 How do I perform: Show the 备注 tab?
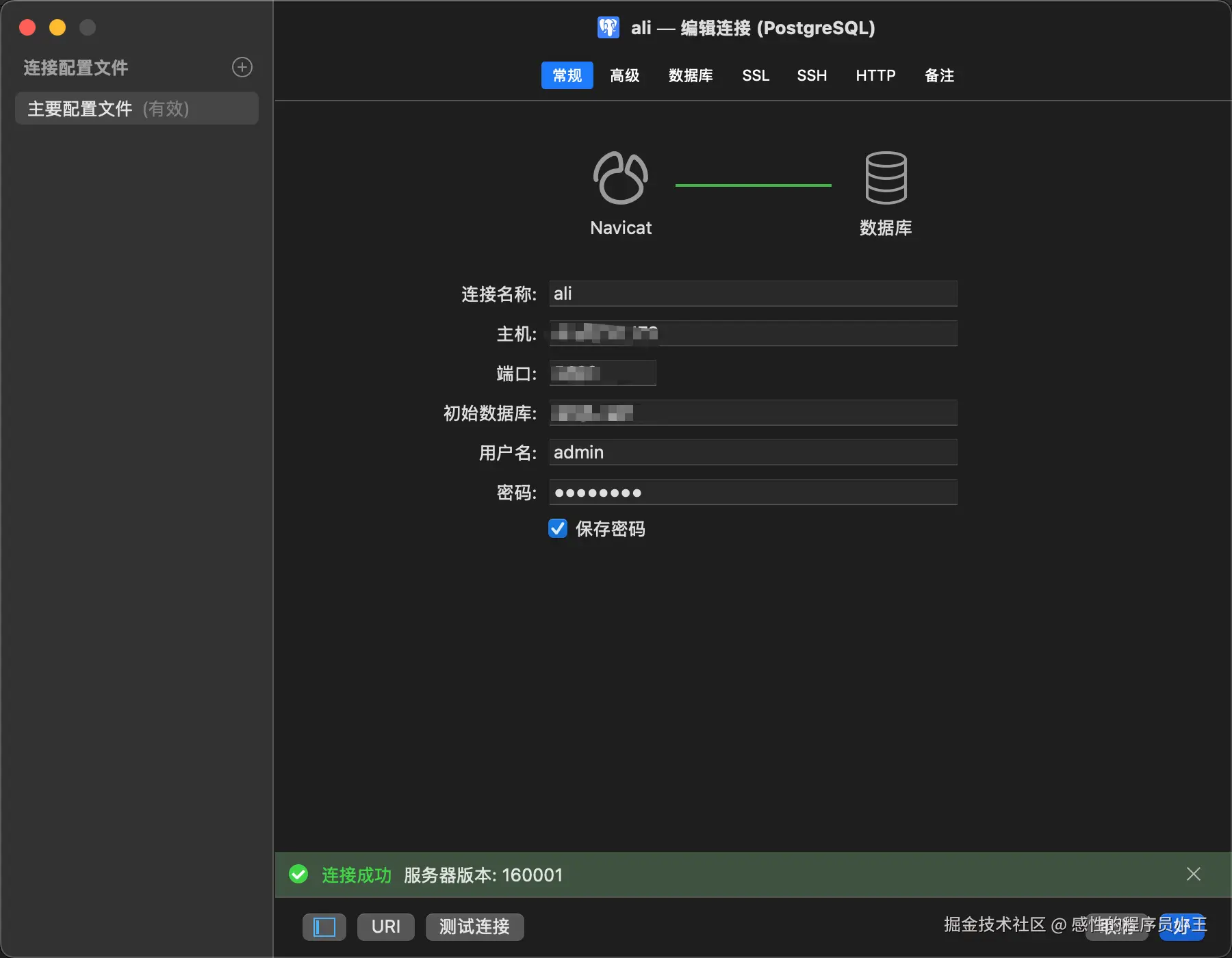pos(940,75)
